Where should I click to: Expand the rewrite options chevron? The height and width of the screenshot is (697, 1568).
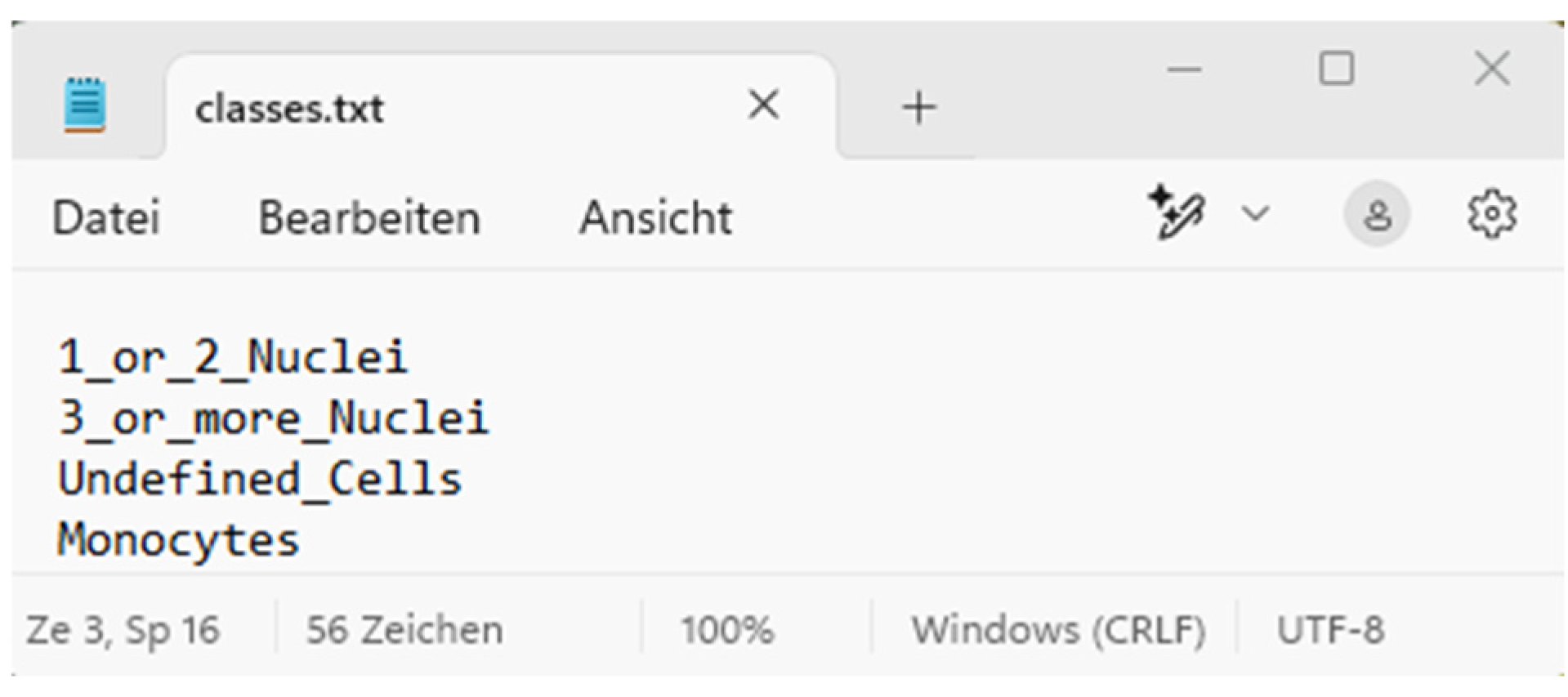[1254, 214]
